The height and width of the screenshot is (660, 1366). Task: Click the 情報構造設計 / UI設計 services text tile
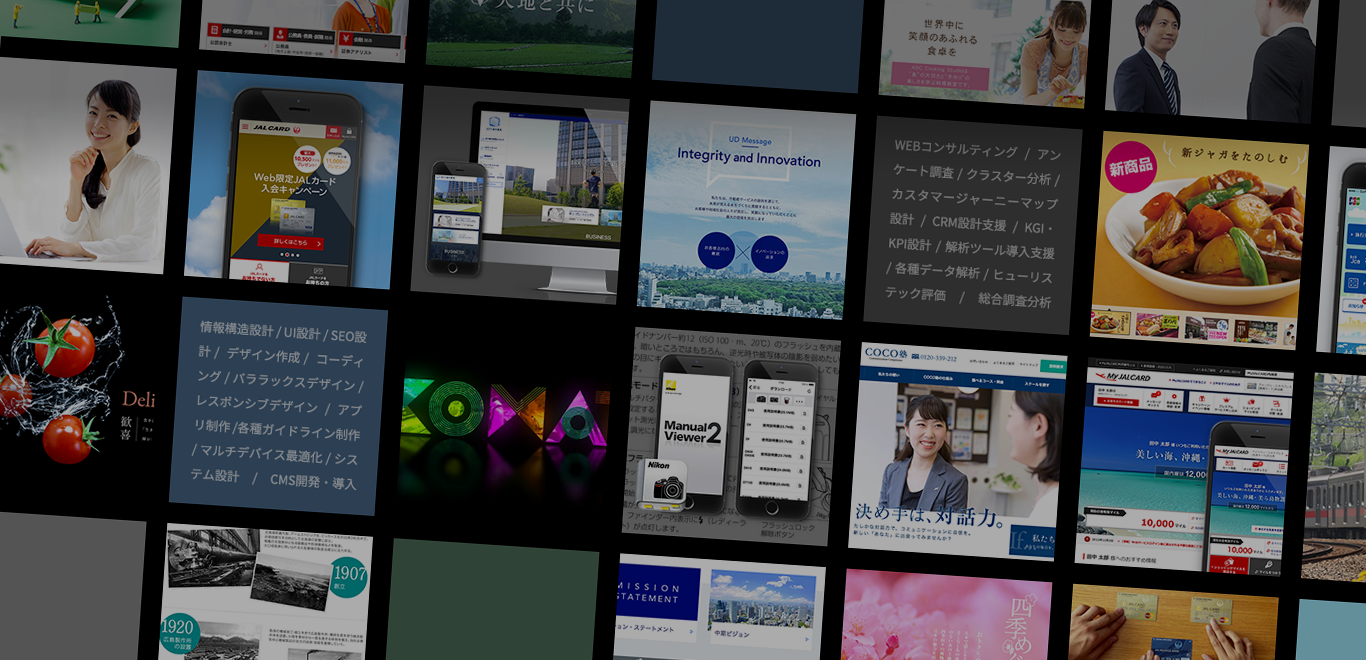coord(278,406)
